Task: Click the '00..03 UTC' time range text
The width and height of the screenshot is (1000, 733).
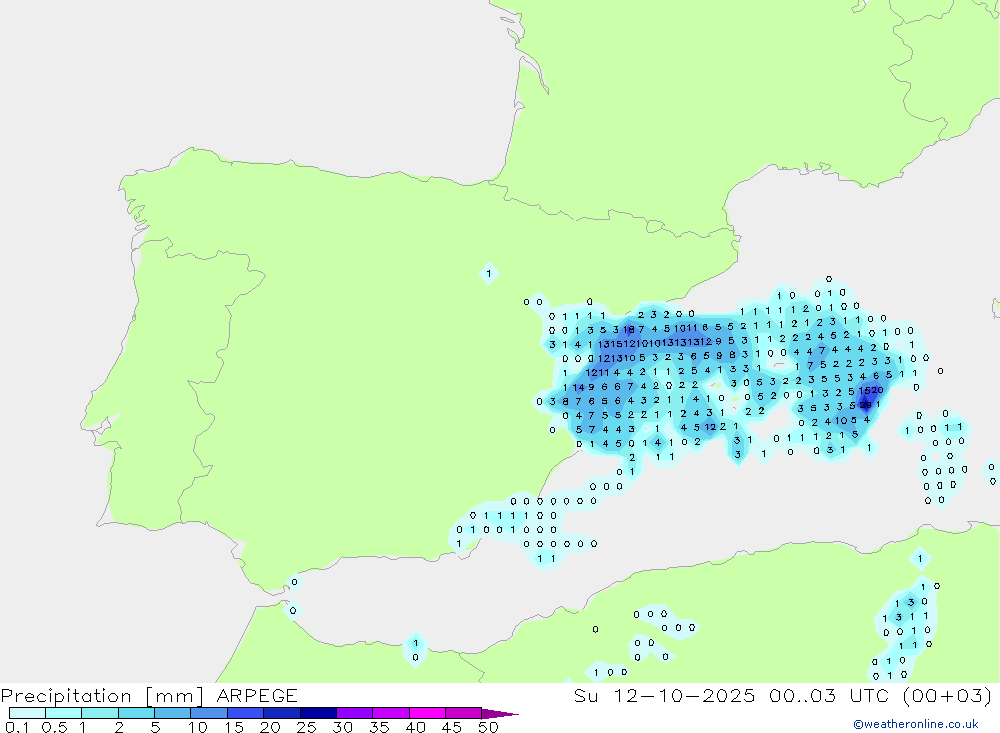Action: click(x=828, y=696)
